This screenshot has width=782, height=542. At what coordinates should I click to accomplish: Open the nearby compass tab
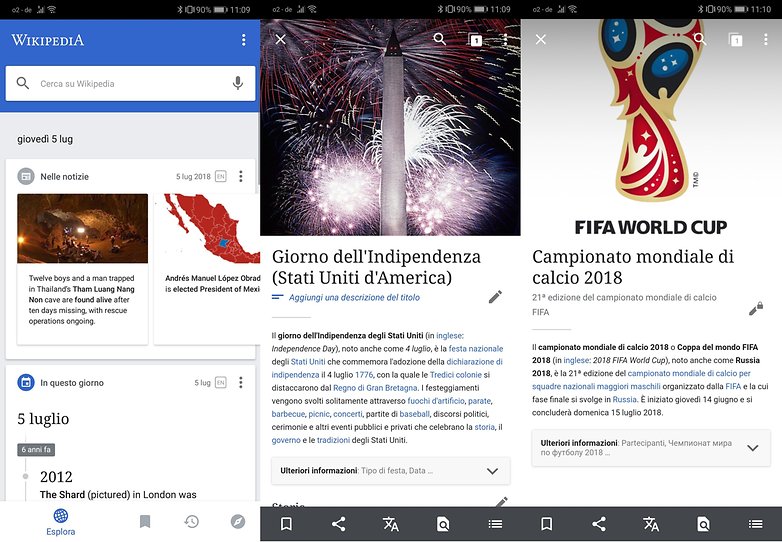click(x=238, y=522)
